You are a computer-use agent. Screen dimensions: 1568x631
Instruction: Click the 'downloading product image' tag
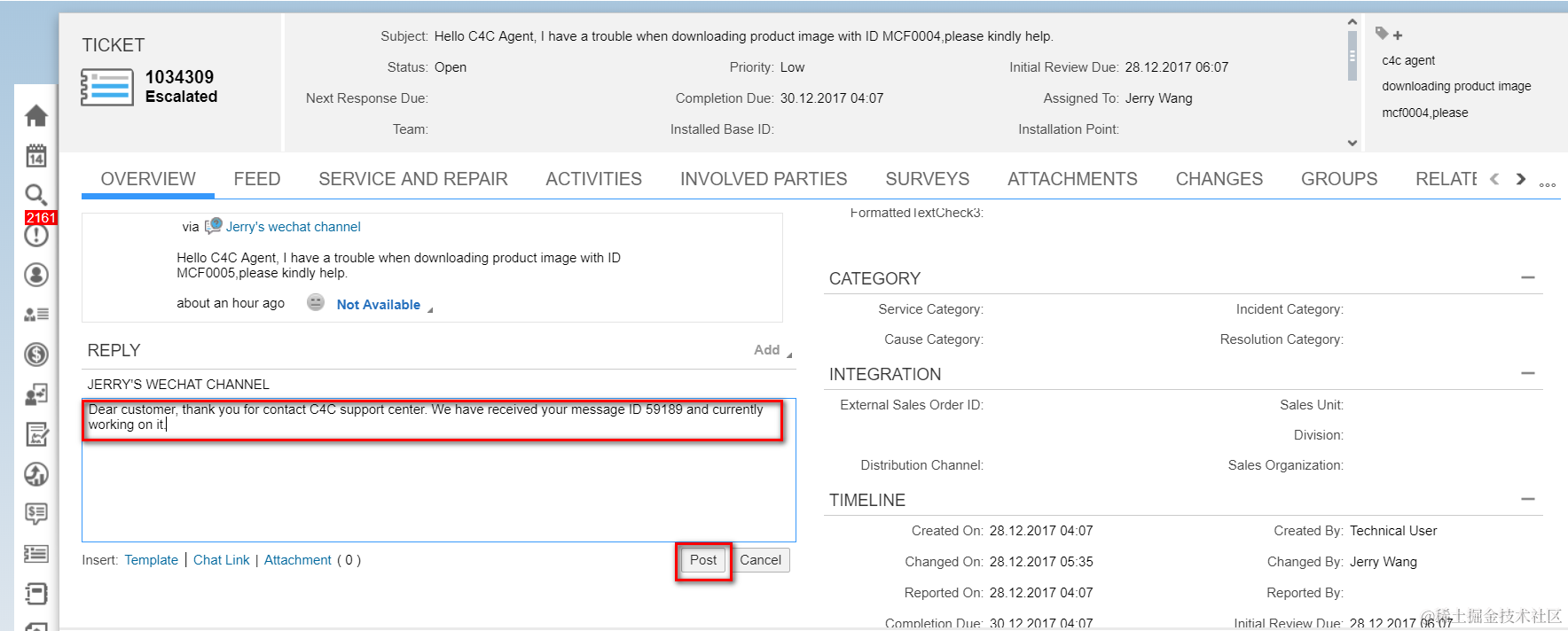click(x=1456, y=86)
